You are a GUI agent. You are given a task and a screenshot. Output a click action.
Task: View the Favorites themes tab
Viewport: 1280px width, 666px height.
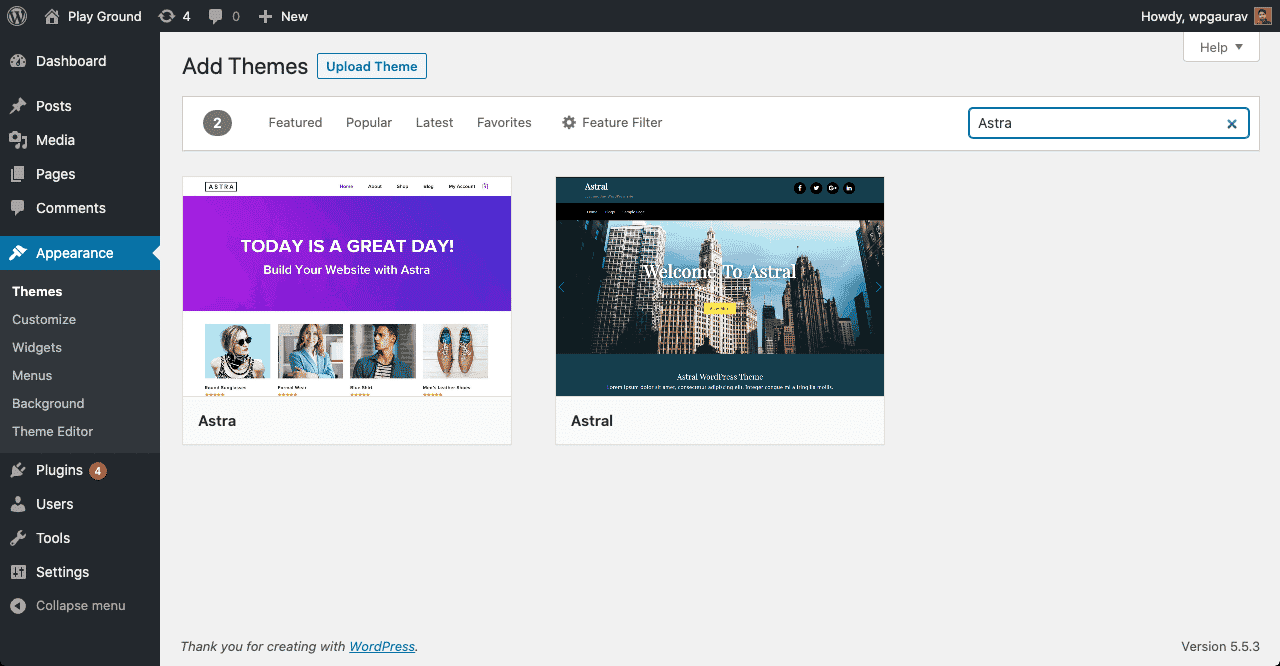coord(504,122)
